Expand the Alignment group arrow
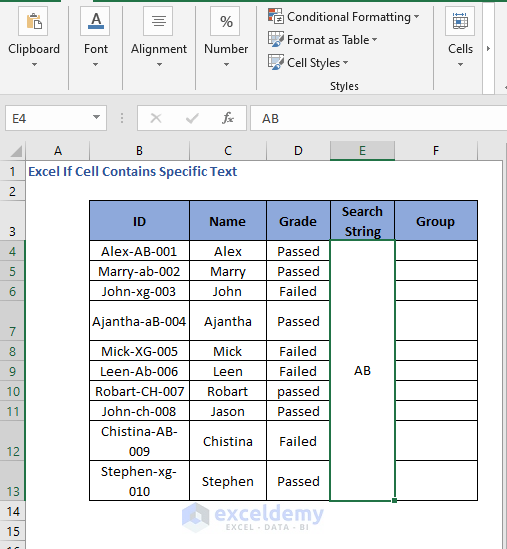Viewport: 507px width, 549px height. (159, 64)
